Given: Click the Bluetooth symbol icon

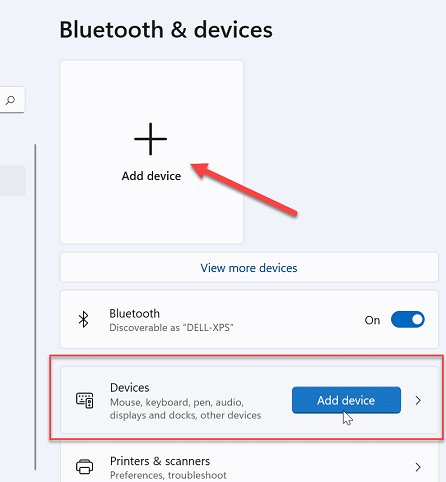Looking at the screenshot, I should tap(83, 319).
